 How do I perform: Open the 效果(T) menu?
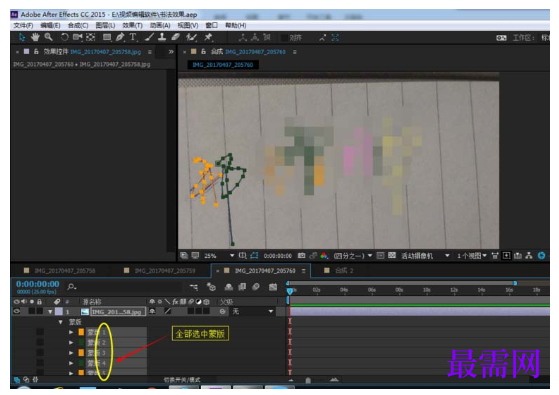coord(132,25)
